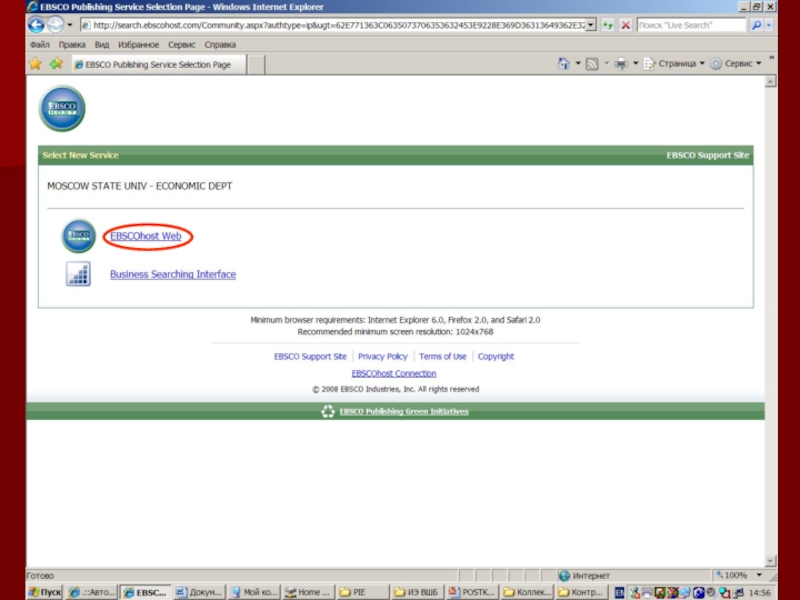800x600 pixels.
Task: Open the Сервис toolbar gear menu
Action: [736, 64]
